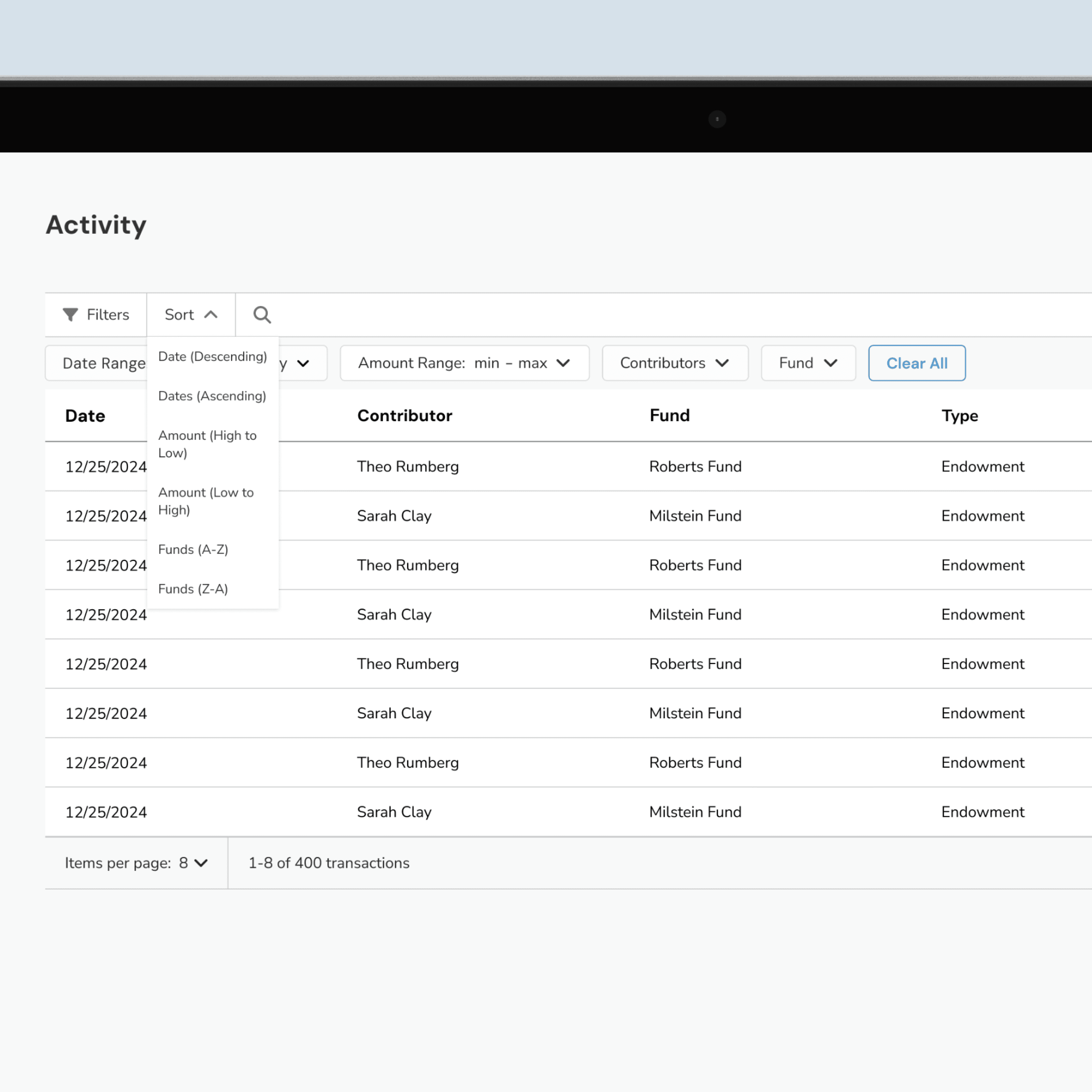1092x1092 pixels.
Task: Click the search magnifier icon
Action: point(262,315)
